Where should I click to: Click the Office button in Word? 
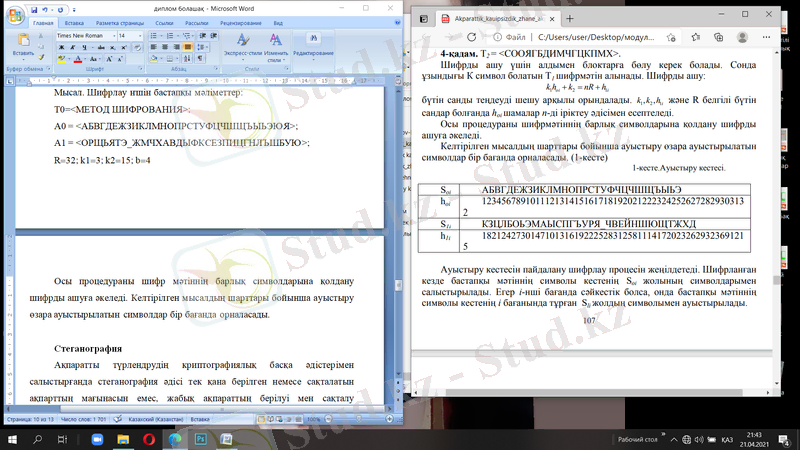[x=13, y=9]
